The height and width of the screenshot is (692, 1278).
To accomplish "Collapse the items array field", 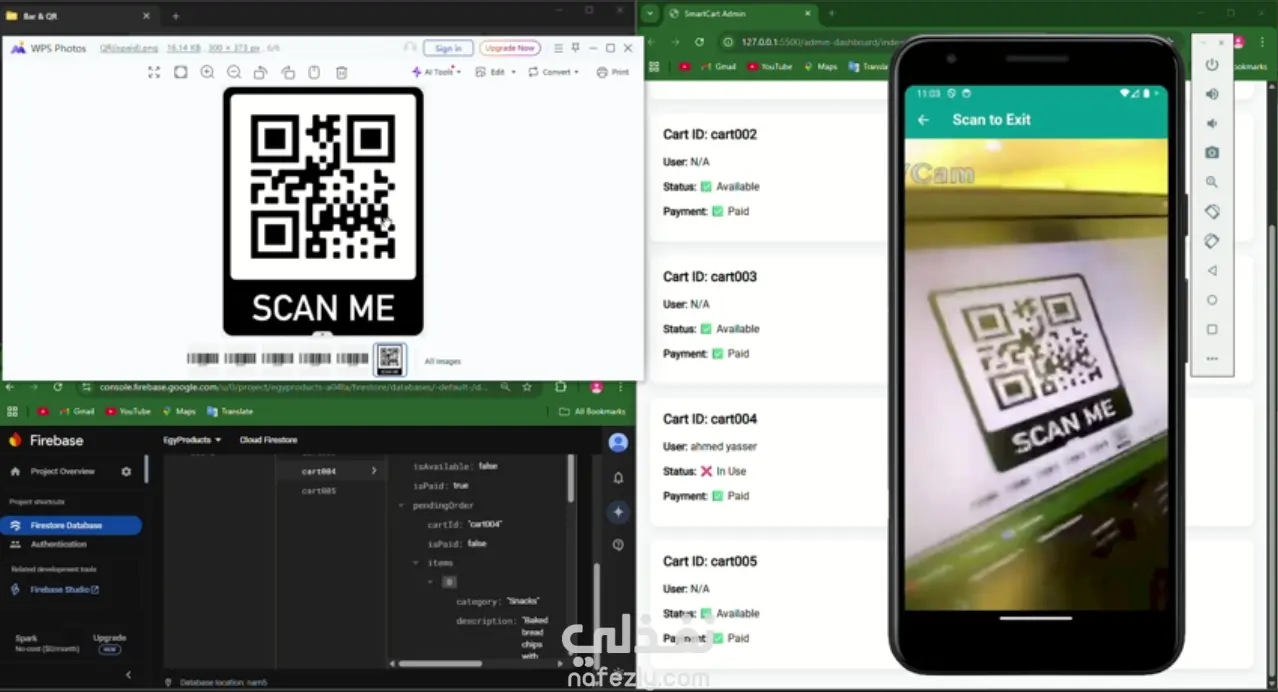I will [417, 563].
